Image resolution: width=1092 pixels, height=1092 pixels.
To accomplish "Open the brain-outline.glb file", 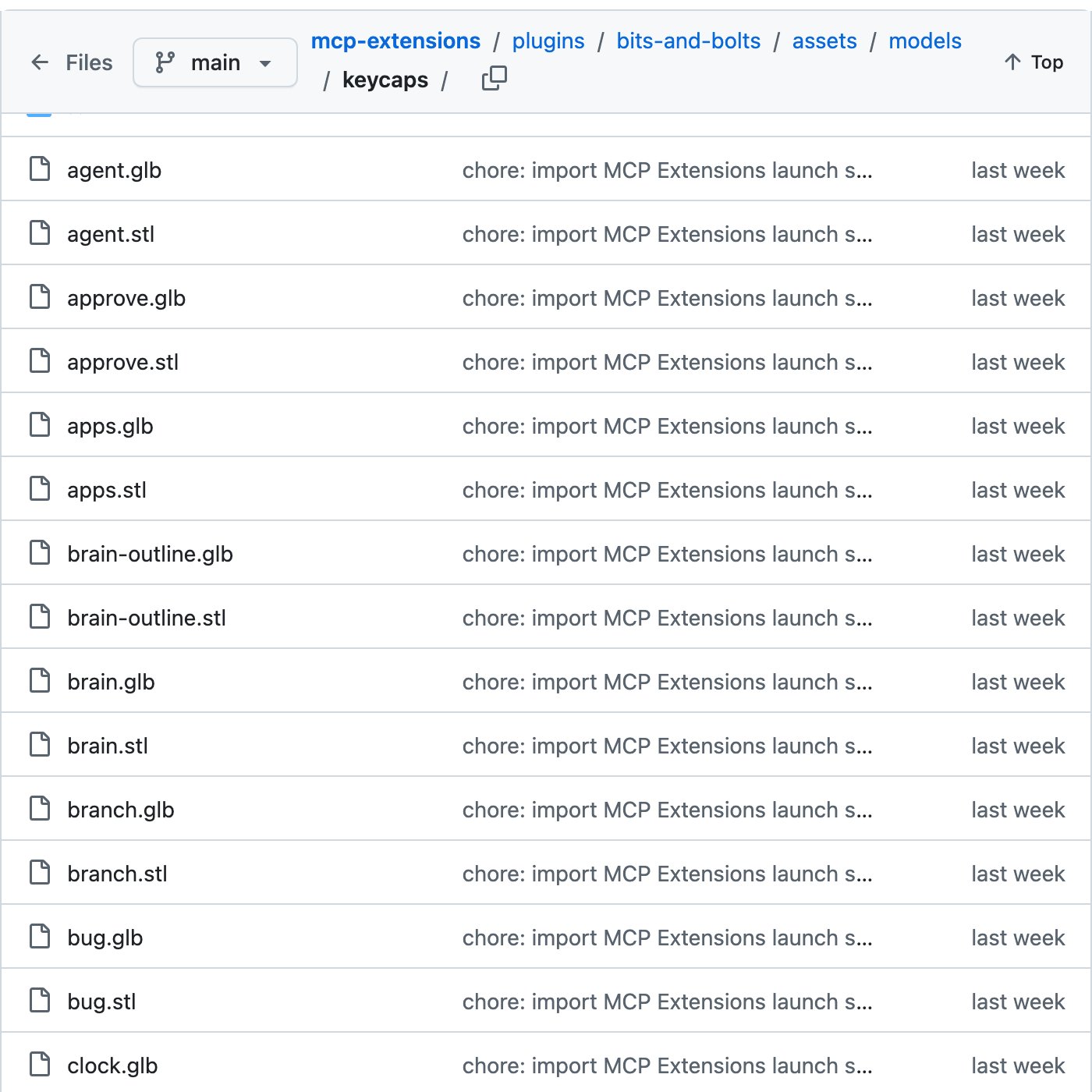I will click(150, 554).
